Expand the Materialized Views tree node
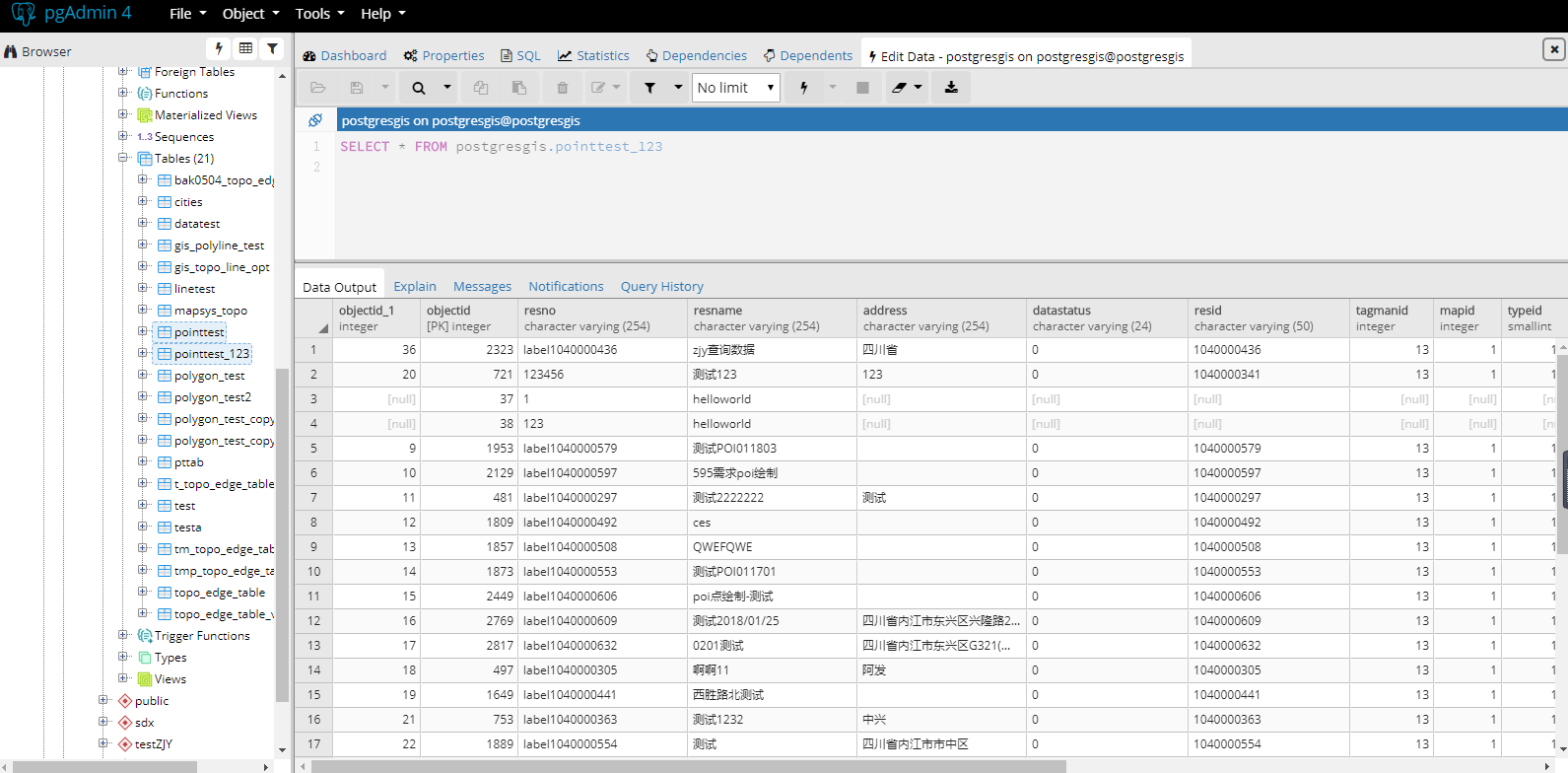The image size is (1568, 773). [123, 114]
